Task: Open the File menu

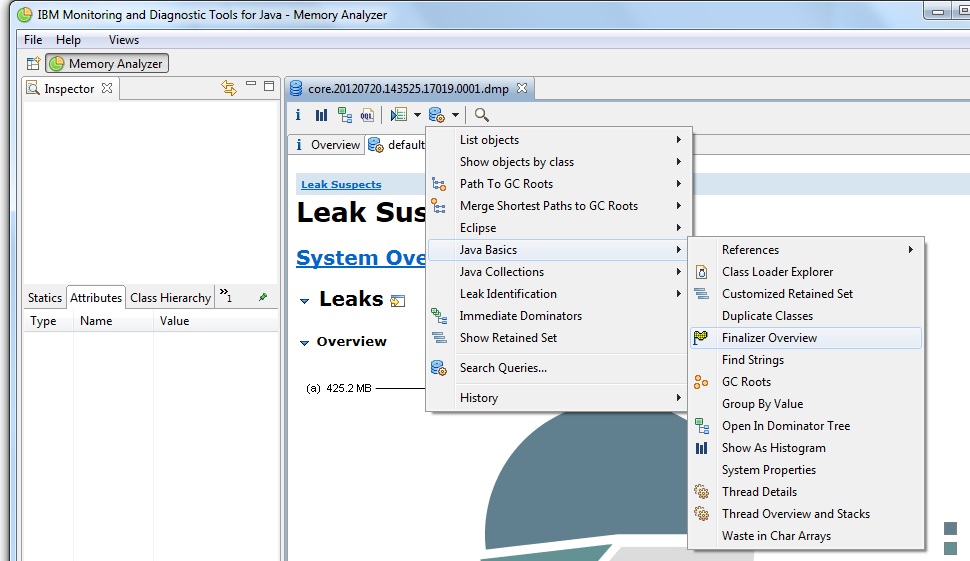Action: (33, 40)
